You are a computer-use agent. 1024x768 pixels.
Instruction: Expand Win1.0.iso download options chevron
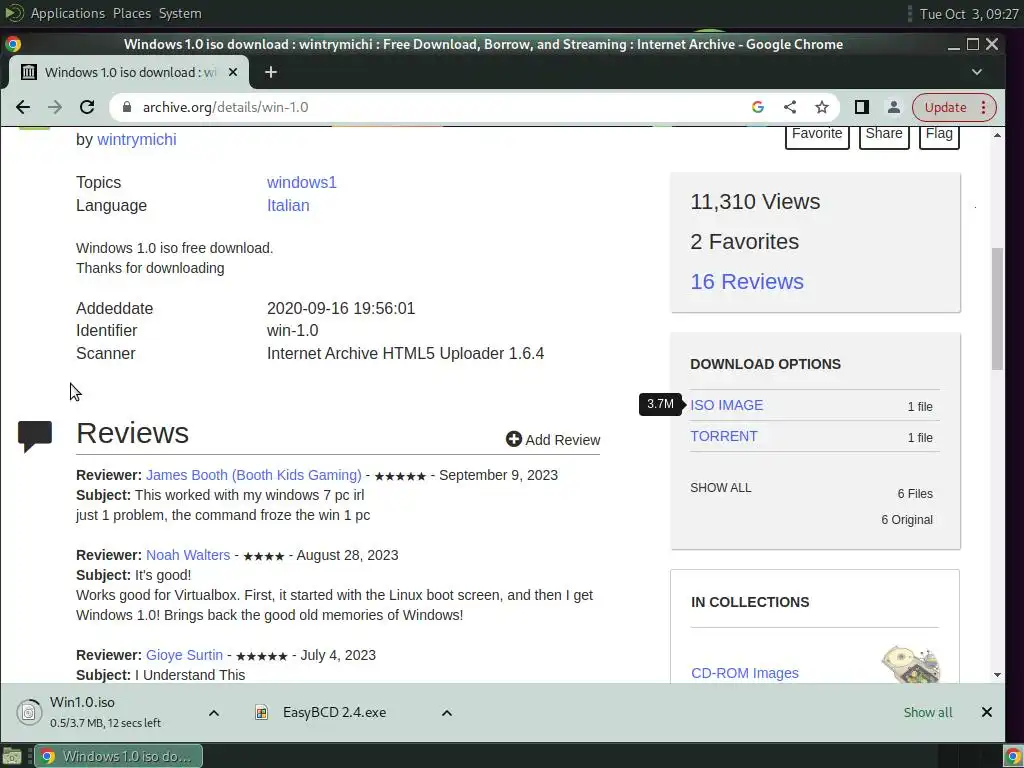tap(214, 712)
